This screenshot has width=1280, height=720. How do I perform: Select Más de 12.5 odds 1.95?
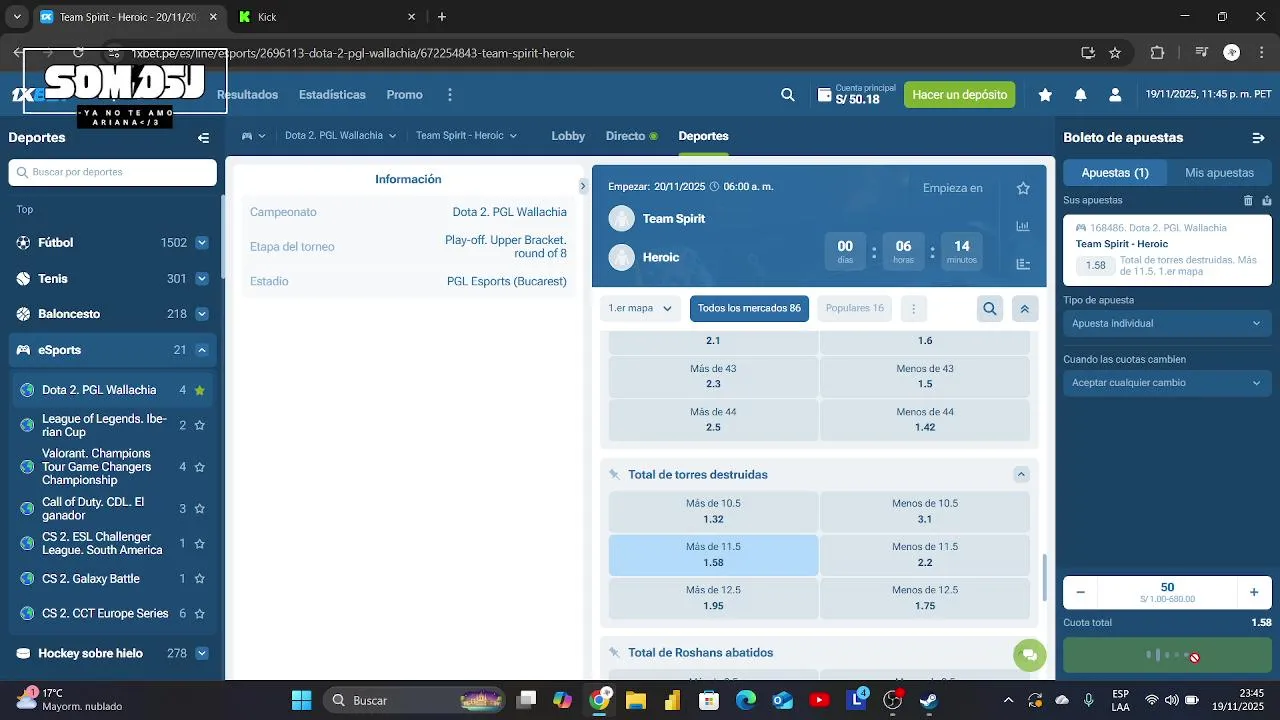point(713,598)
